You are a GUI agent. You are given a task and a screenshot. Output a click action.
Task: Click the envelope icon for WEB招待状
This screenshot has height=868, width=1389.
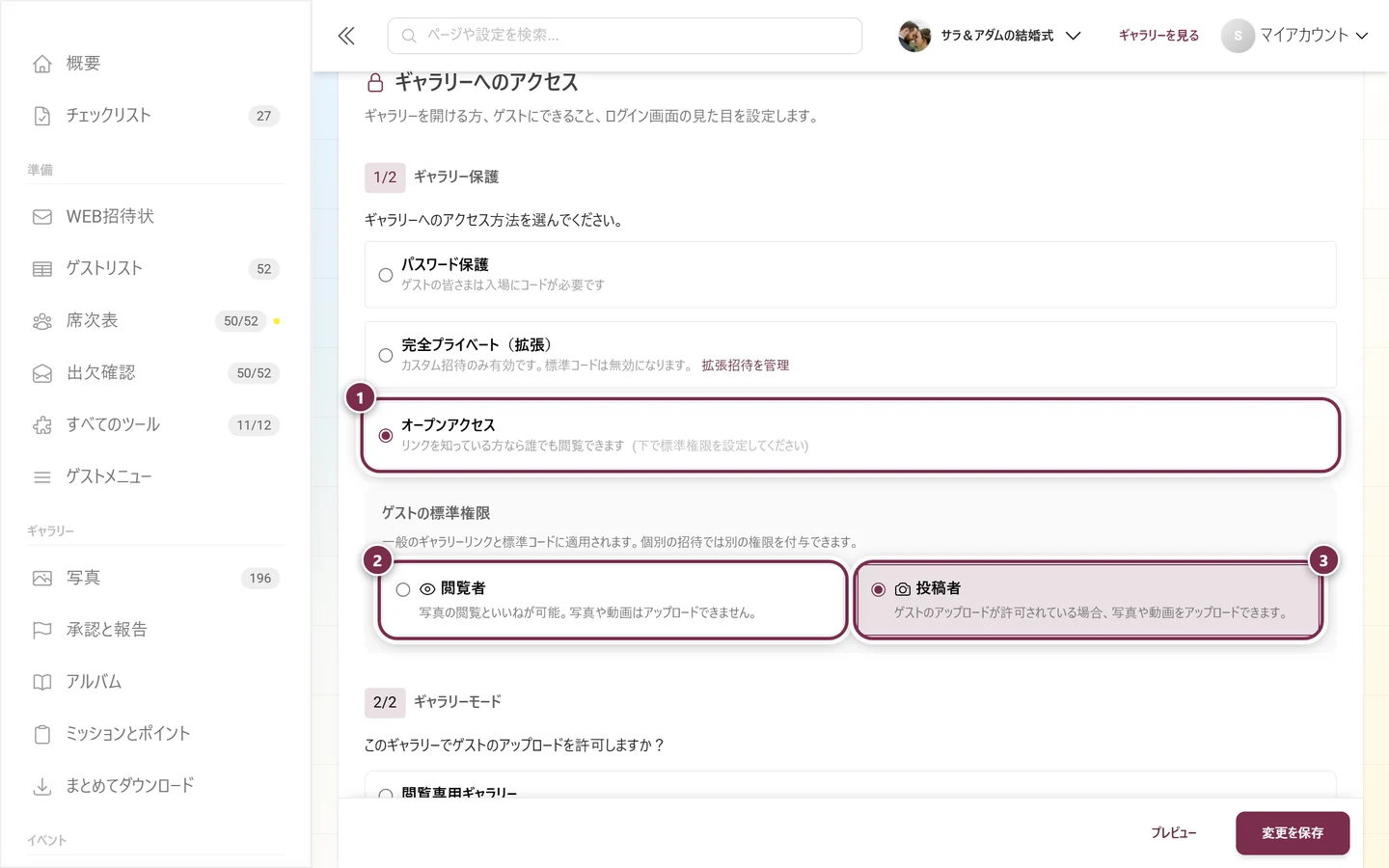pos(42,217)
